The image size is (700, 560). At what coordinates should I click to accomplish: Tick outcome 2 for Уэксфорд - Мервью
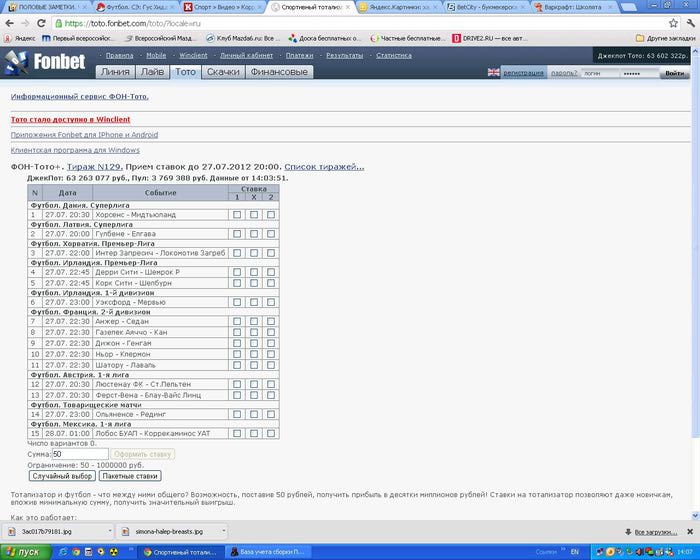point(271,302)
